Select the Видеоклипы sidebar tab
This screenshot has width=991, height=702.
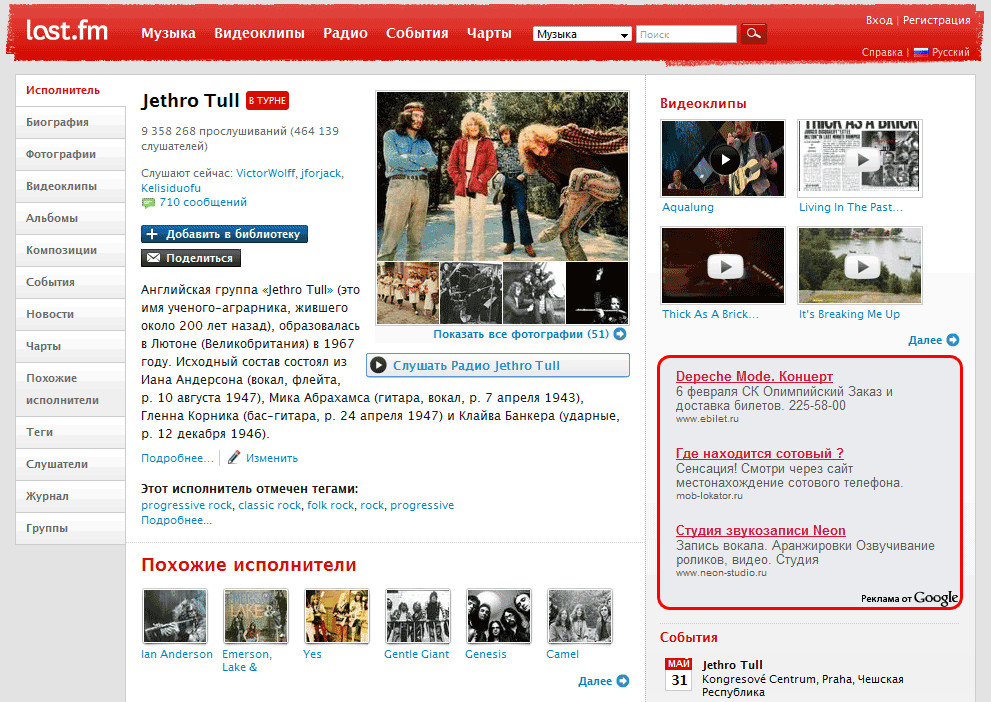(x=70, y=186)
